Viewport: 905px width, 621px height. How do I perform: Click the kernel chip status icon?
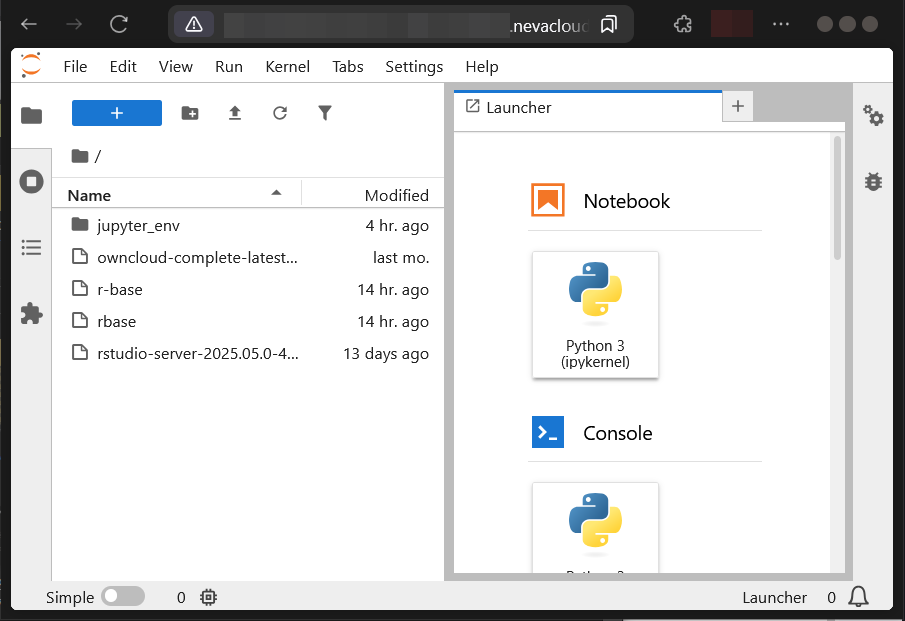click(208, 597)
